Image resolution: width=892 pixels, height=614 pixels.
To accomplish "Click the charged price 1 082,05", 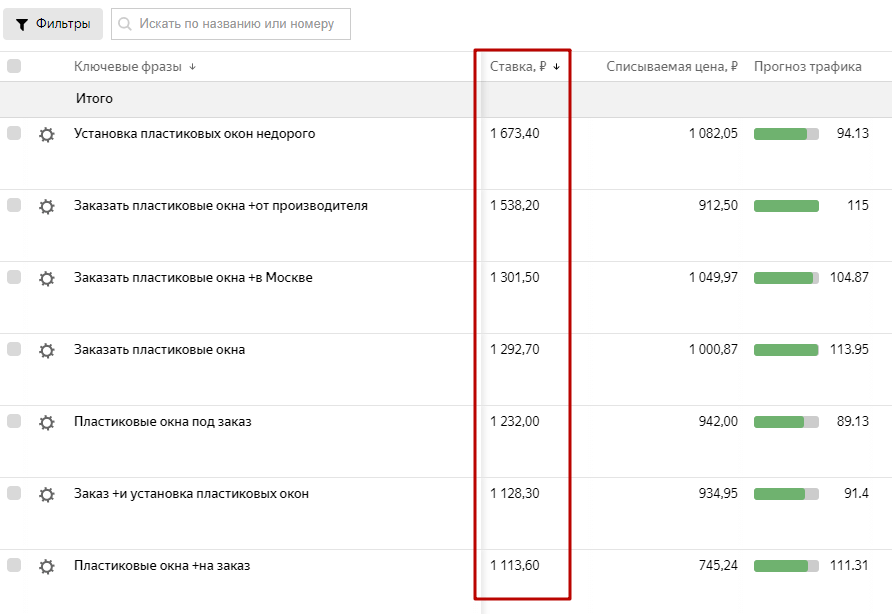I will tap(713, 133).
